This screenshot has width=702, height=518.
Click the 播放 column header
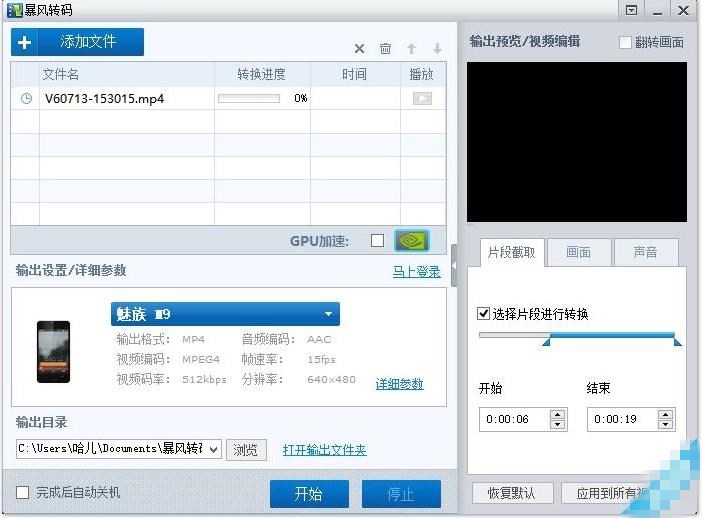[x=423, y=74]
